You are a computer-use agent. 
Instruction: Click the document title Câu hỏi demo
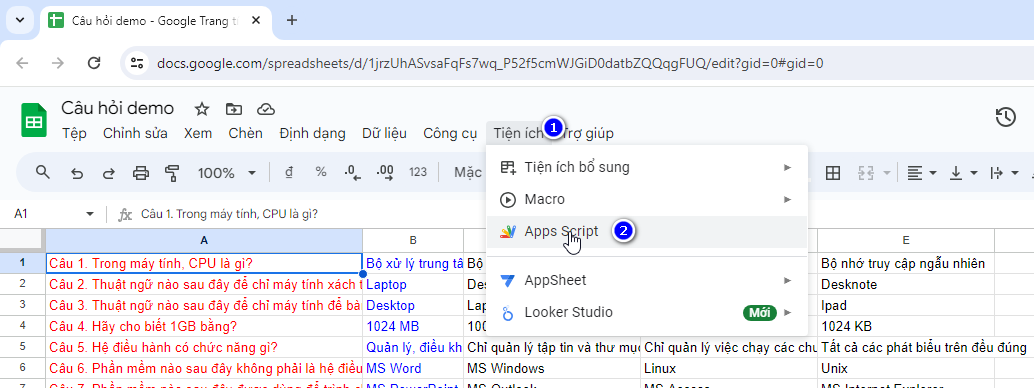pos(117,108)
